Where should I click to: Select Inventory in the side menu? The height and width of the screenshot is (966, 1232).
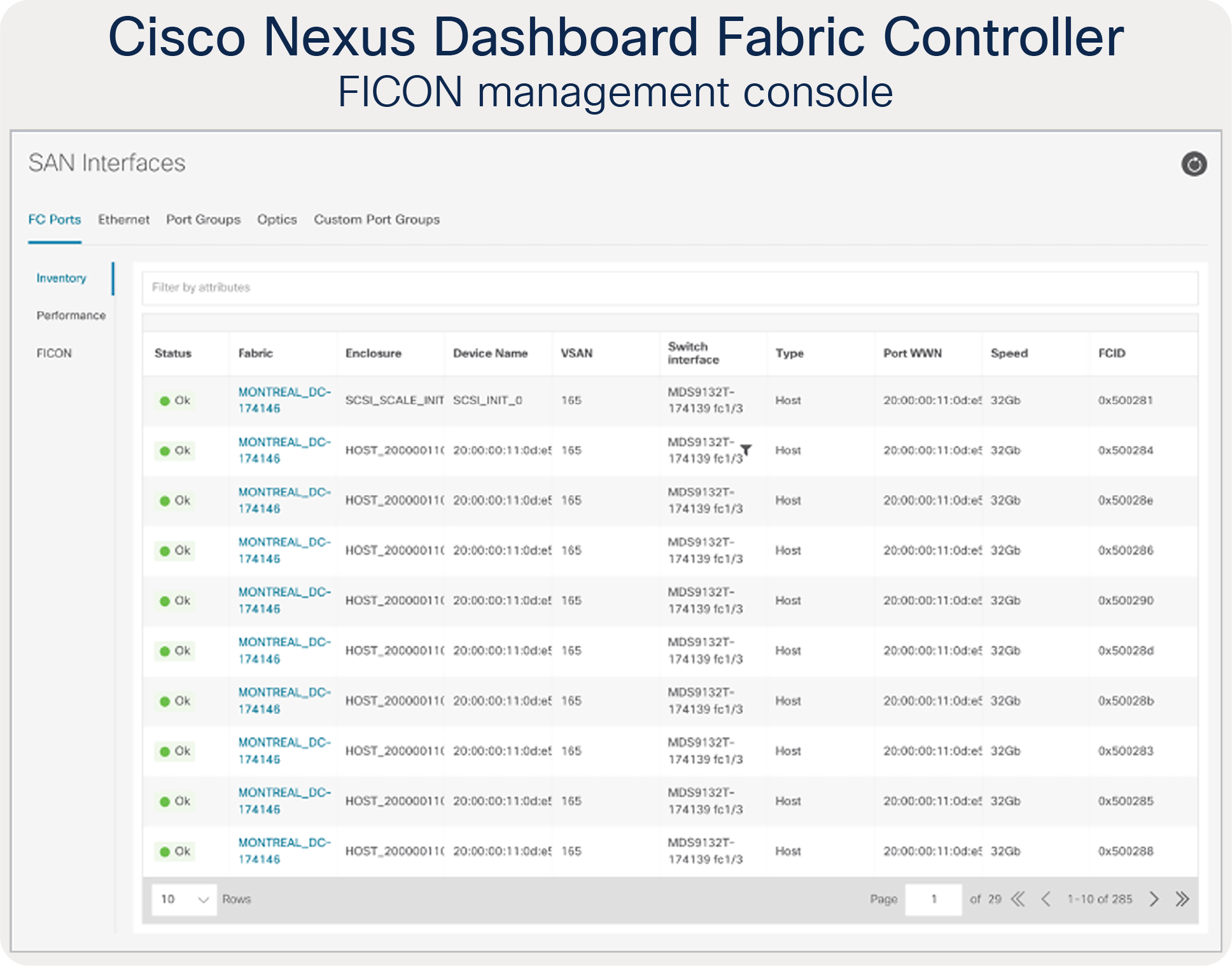click(x=61, y=278)
